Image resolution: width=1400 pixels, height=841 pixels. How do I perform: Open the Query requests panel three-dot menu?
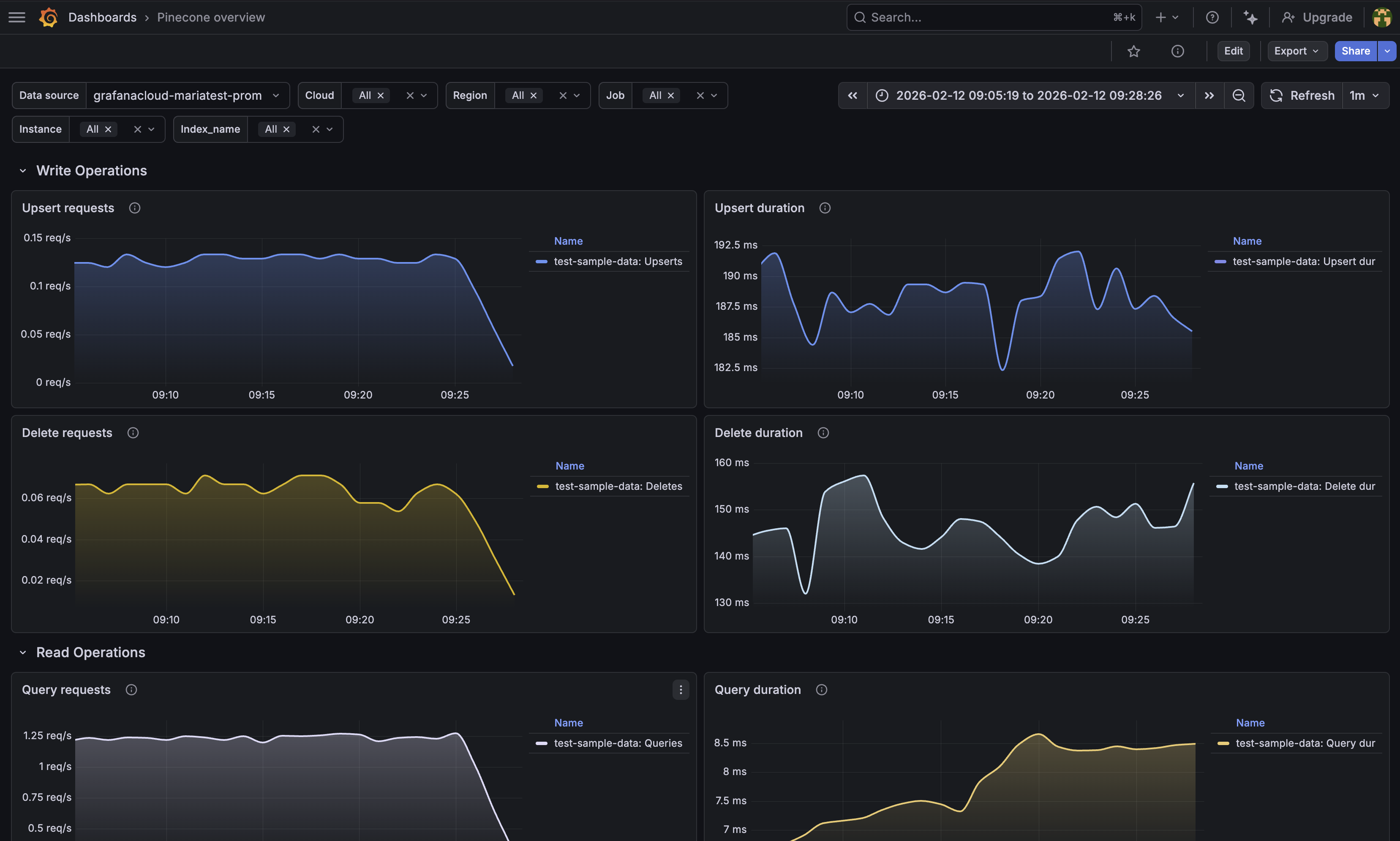tap(681, 690)
